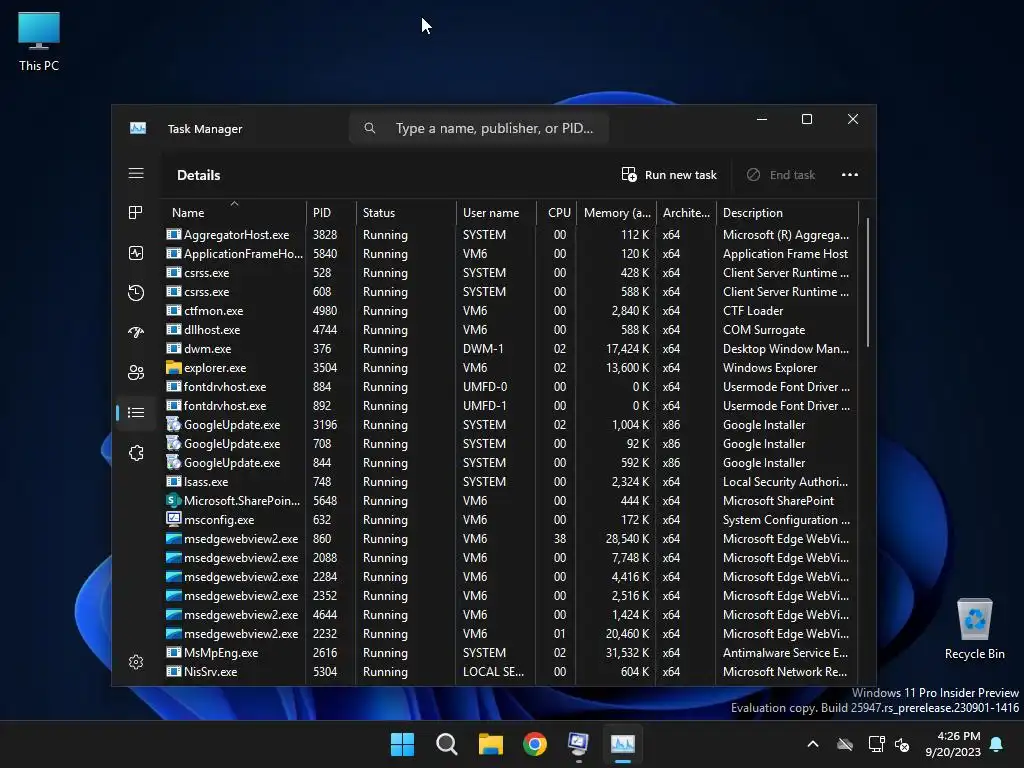Select GoogleUpdate.exe with PID 844
Screen dimensions: 1024x768
[x=511, y=462]
